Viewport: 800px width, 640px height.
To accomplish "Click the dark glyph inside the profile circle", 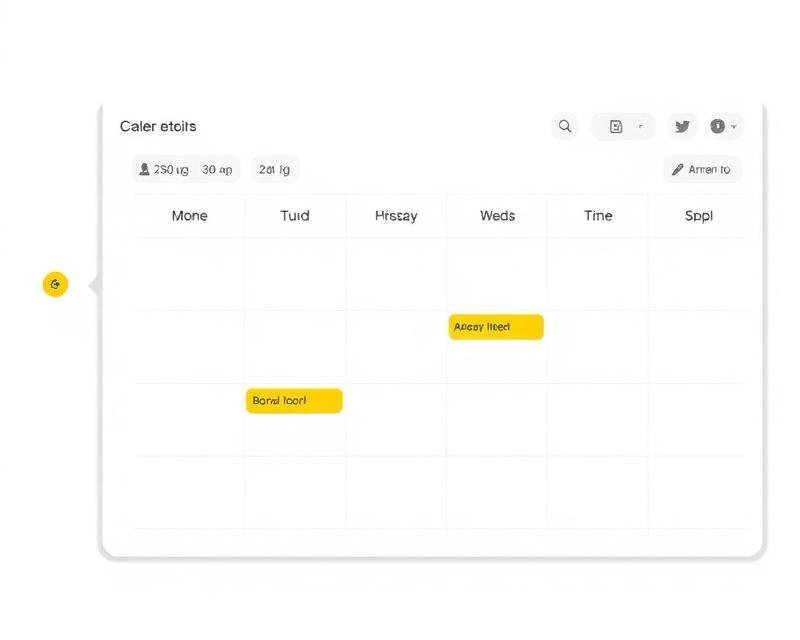I will (x=718, y=126).
